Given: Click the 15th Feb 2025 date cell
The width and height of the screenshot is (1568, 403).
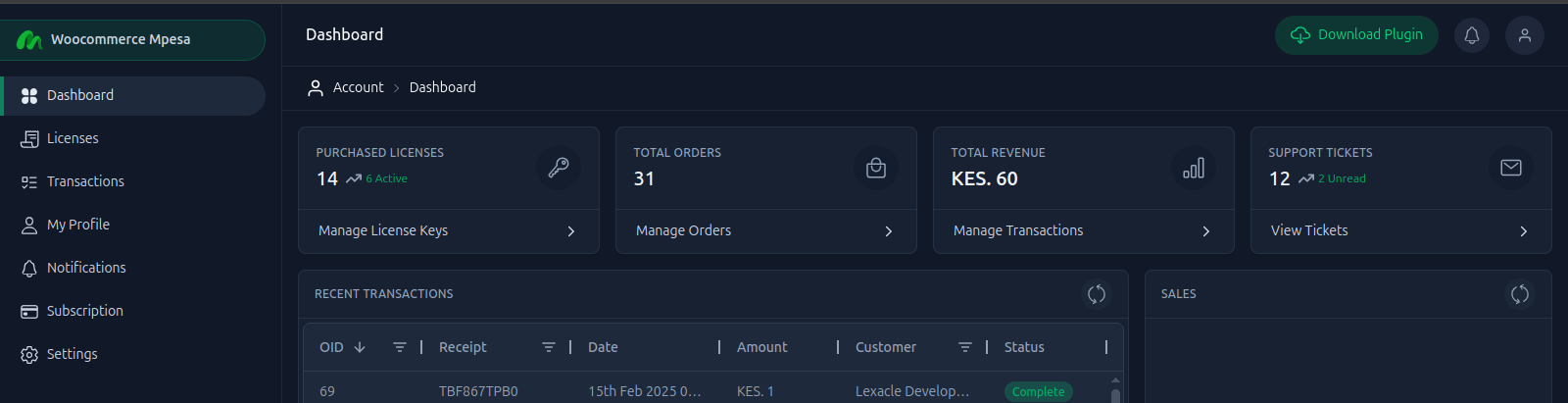Looking at the screenshot, I should tap(645, 391).
